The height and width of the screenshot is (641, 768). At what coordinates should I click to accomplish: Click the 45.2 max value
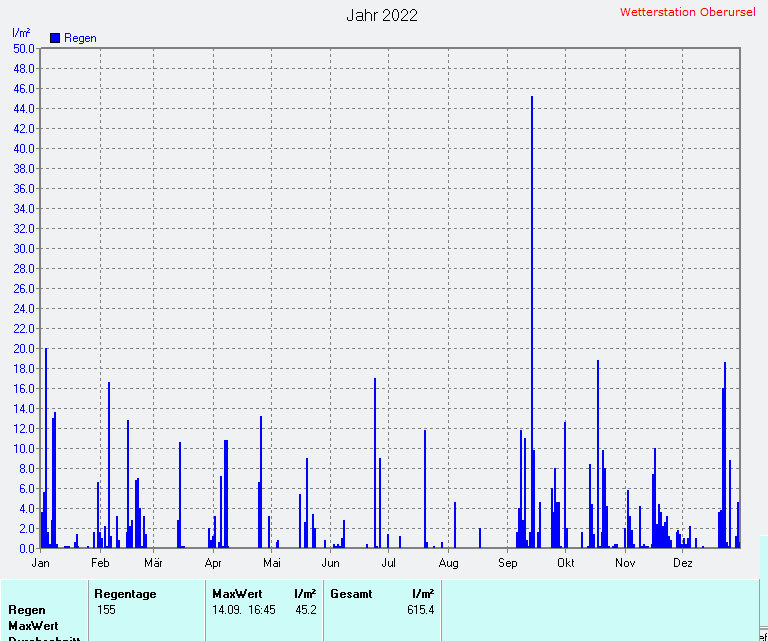click(306, 610)
